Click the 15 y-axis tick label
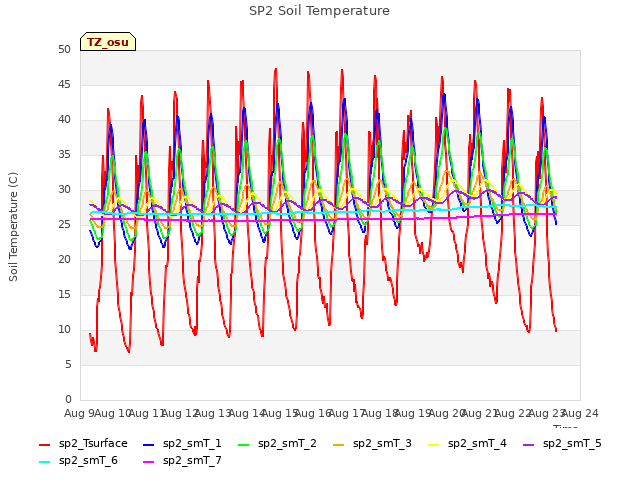This screenshot has width=640, height=480. click(64, 294)
